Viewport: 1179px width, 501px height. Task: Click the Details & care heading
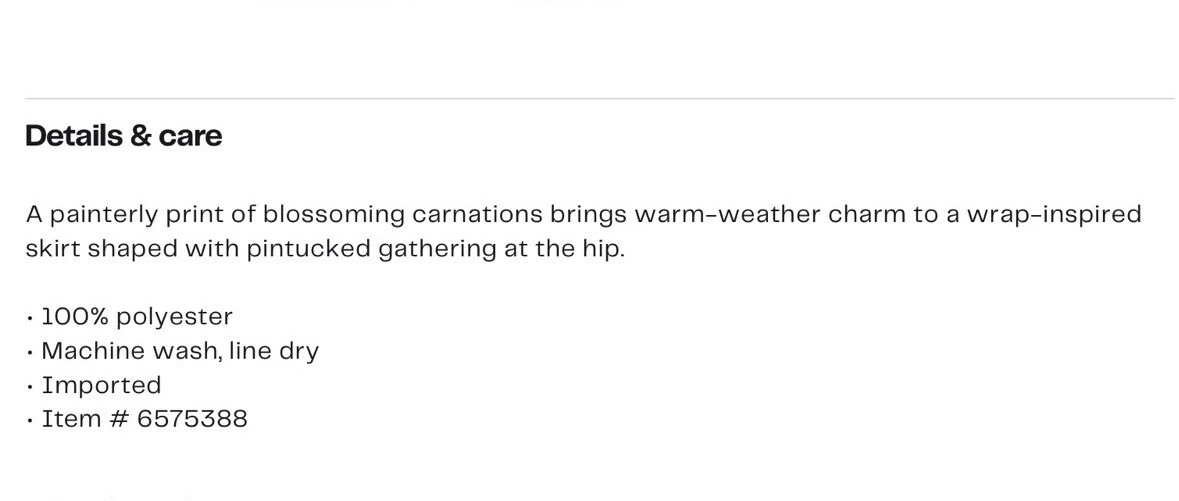point(124,136)
